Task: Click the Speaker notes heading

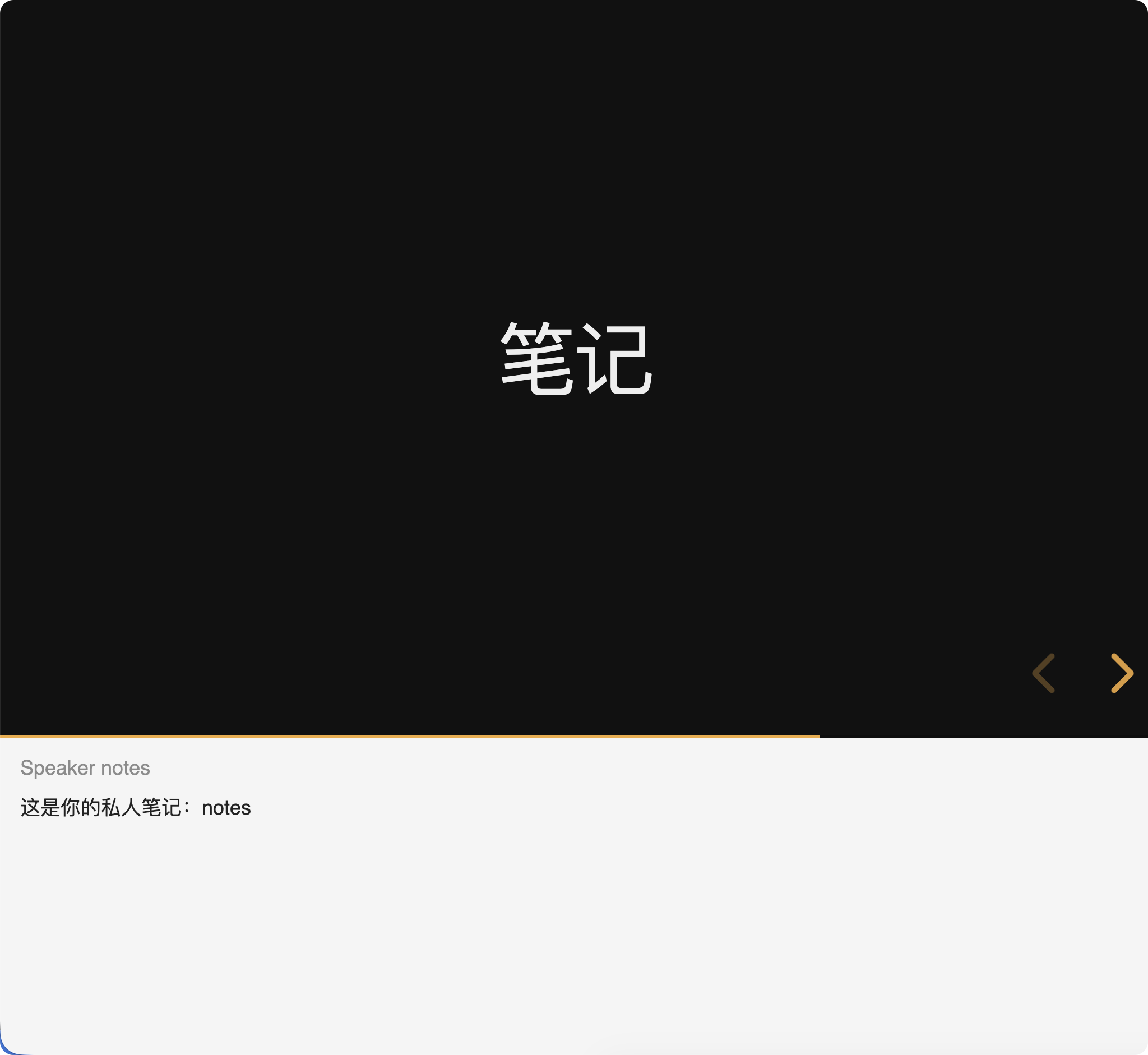Action: click(85, 768)
